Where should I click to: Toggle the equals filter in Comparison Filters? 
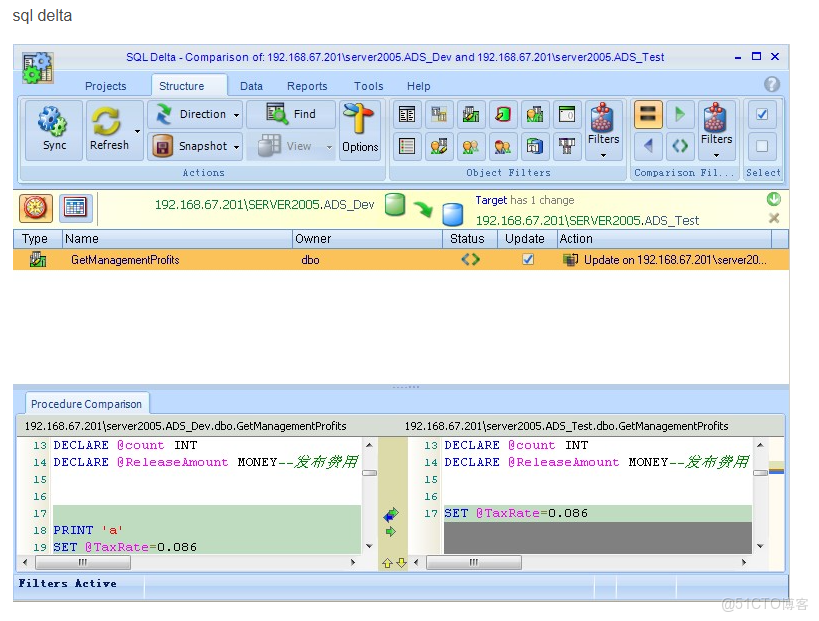coord(648,114)
